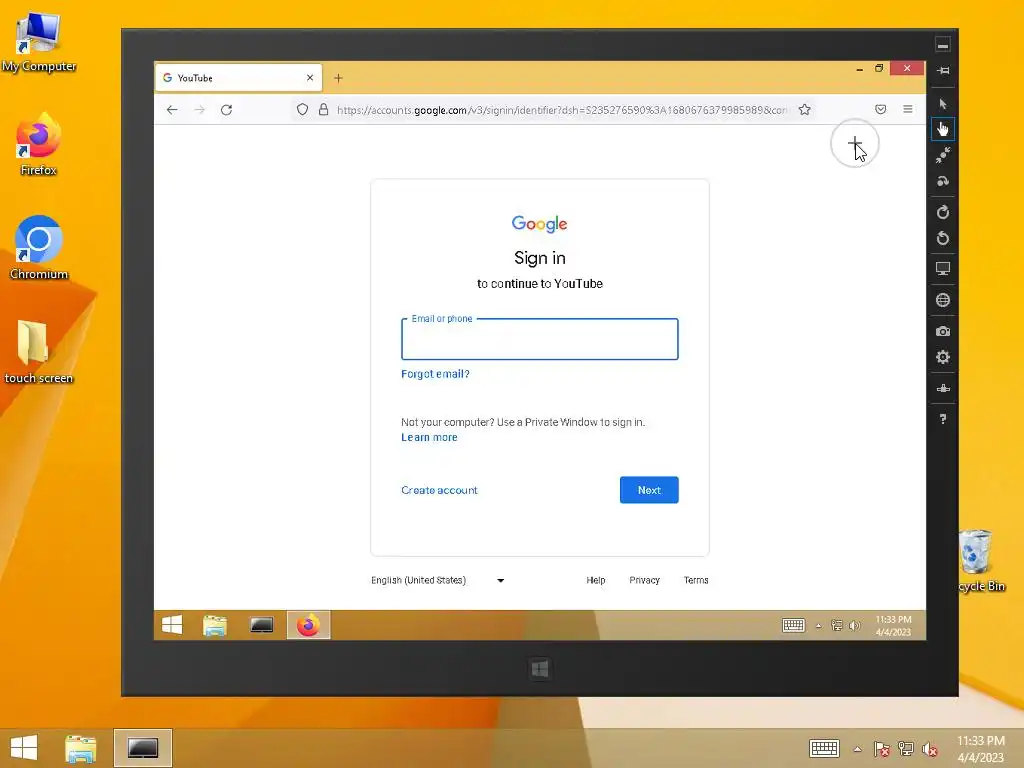Screen dimensions: 1024x768
Task: Tap the Windows button on simulator bezel
Action: click(540, 669)
